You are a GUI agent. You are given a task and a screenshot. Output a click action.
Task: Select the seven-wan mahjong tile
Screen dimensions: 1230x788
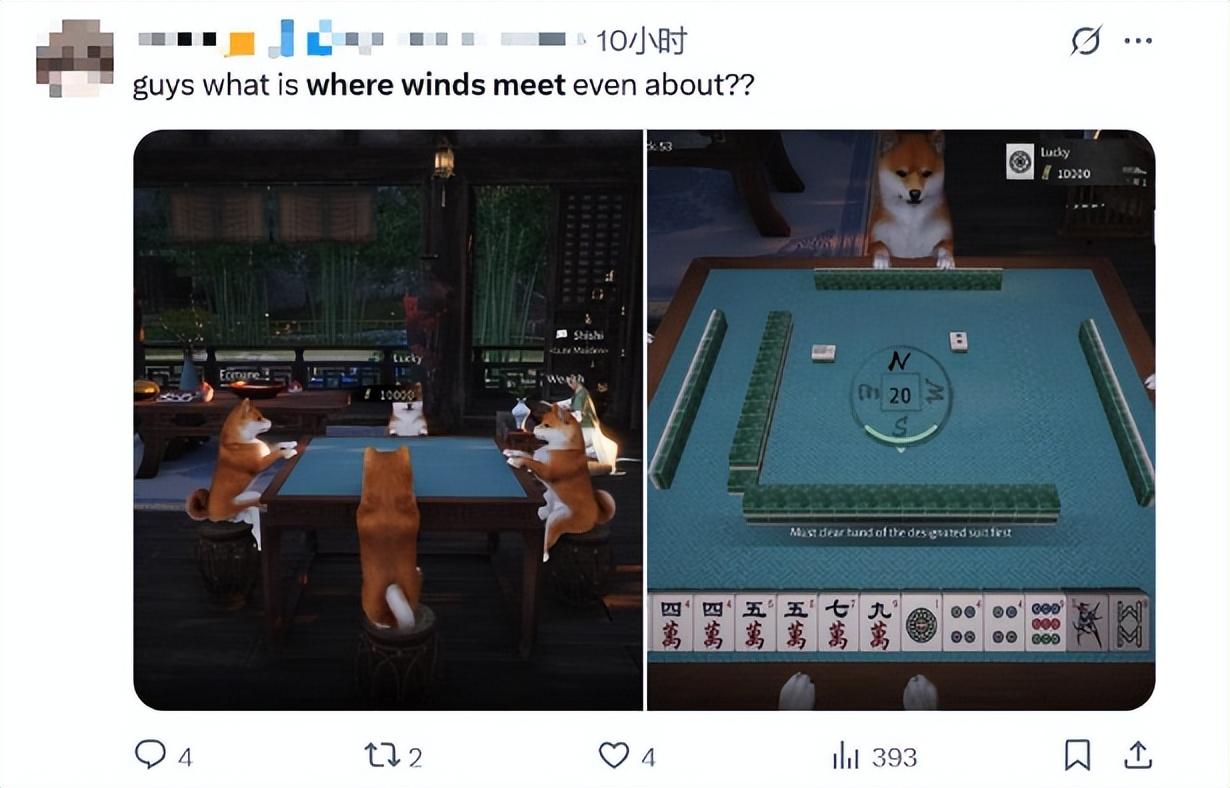[x=837, y=623]
